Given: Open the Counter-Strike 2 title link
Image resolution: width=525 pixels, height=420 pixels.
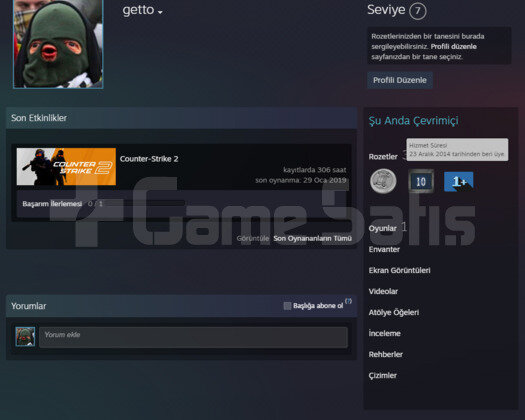Looking at the screenshot, I should (149, 159).
